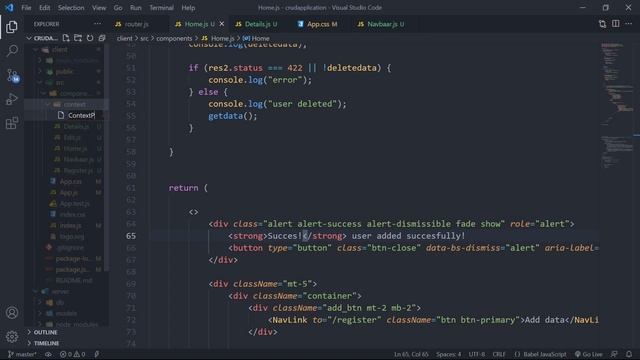Split the editor to the right
640x360 pixels.
[616, 24]
